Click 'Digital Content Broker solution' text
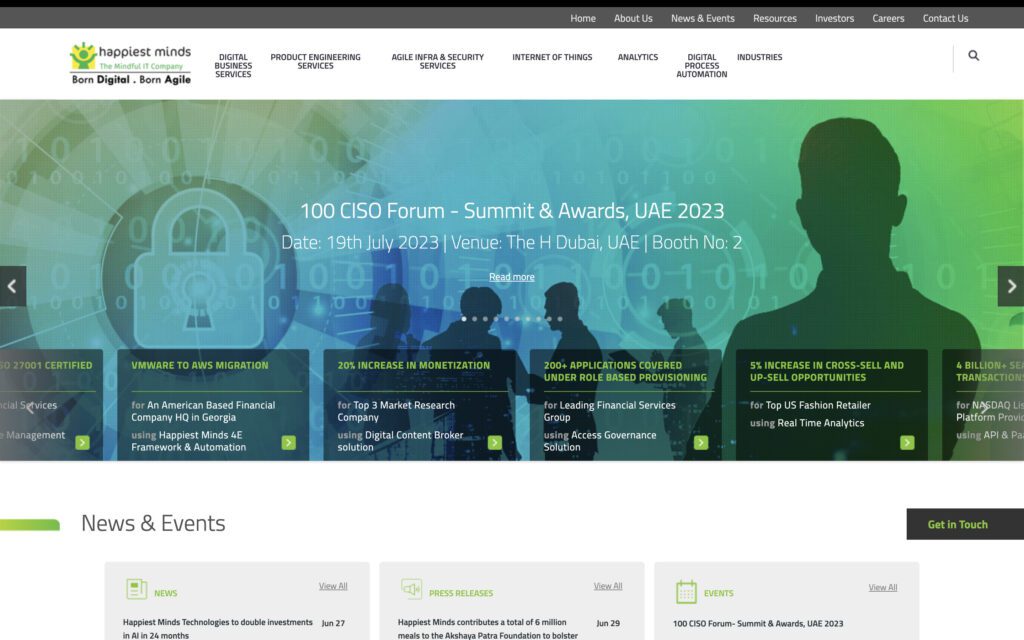Viewport: 1024px width, 640px height. (400, 441)
